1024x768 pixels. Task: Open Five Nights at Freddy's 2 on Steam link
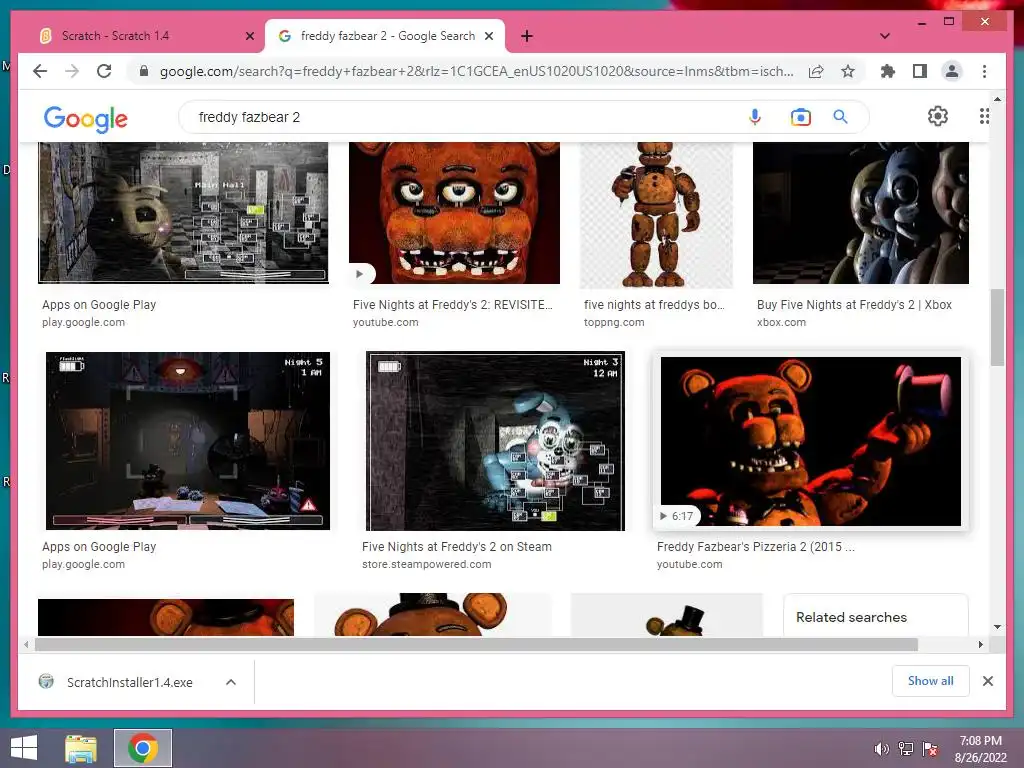tap(456, 547)
